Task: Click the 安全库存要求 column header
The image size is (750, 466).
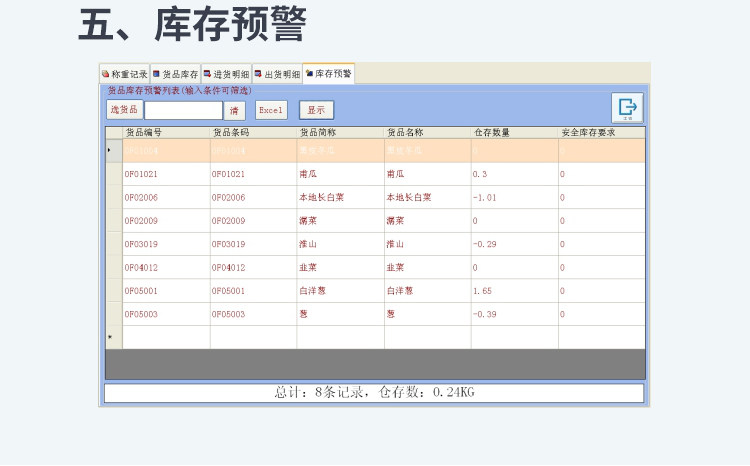Action: pos(602,133)
